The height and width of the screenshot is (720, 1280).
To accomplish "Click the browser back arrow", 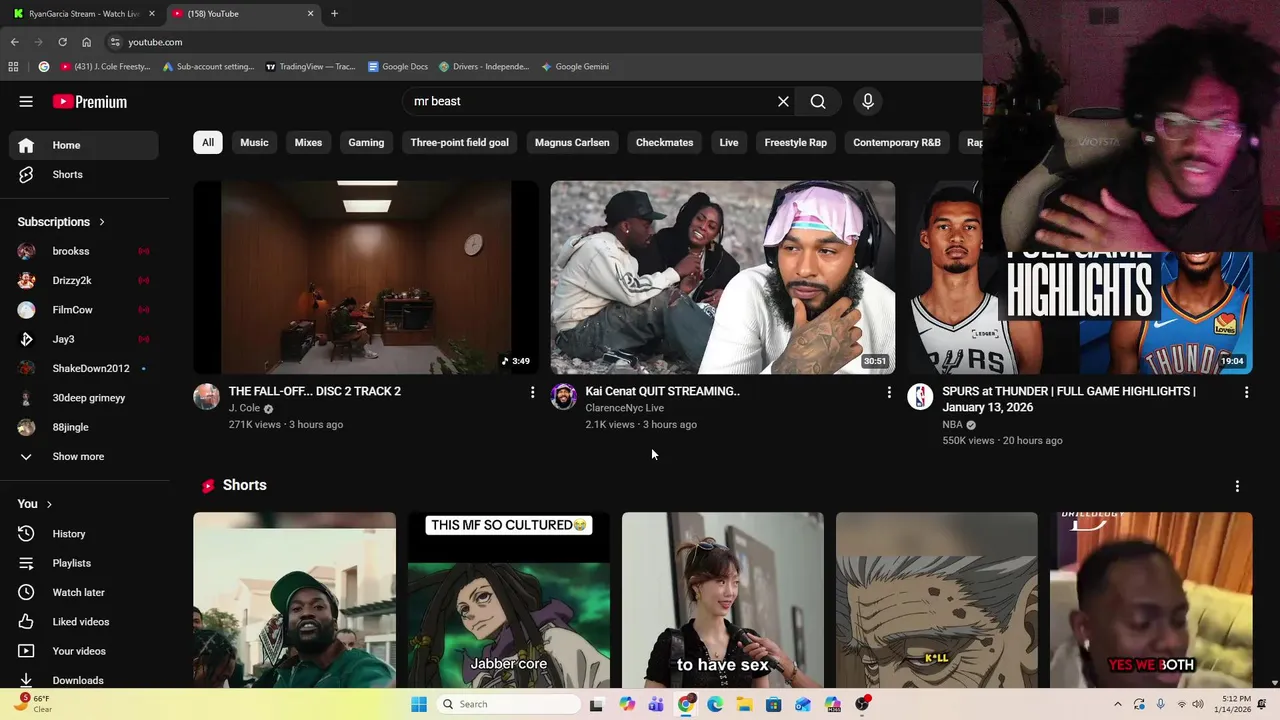I will 14,42.
